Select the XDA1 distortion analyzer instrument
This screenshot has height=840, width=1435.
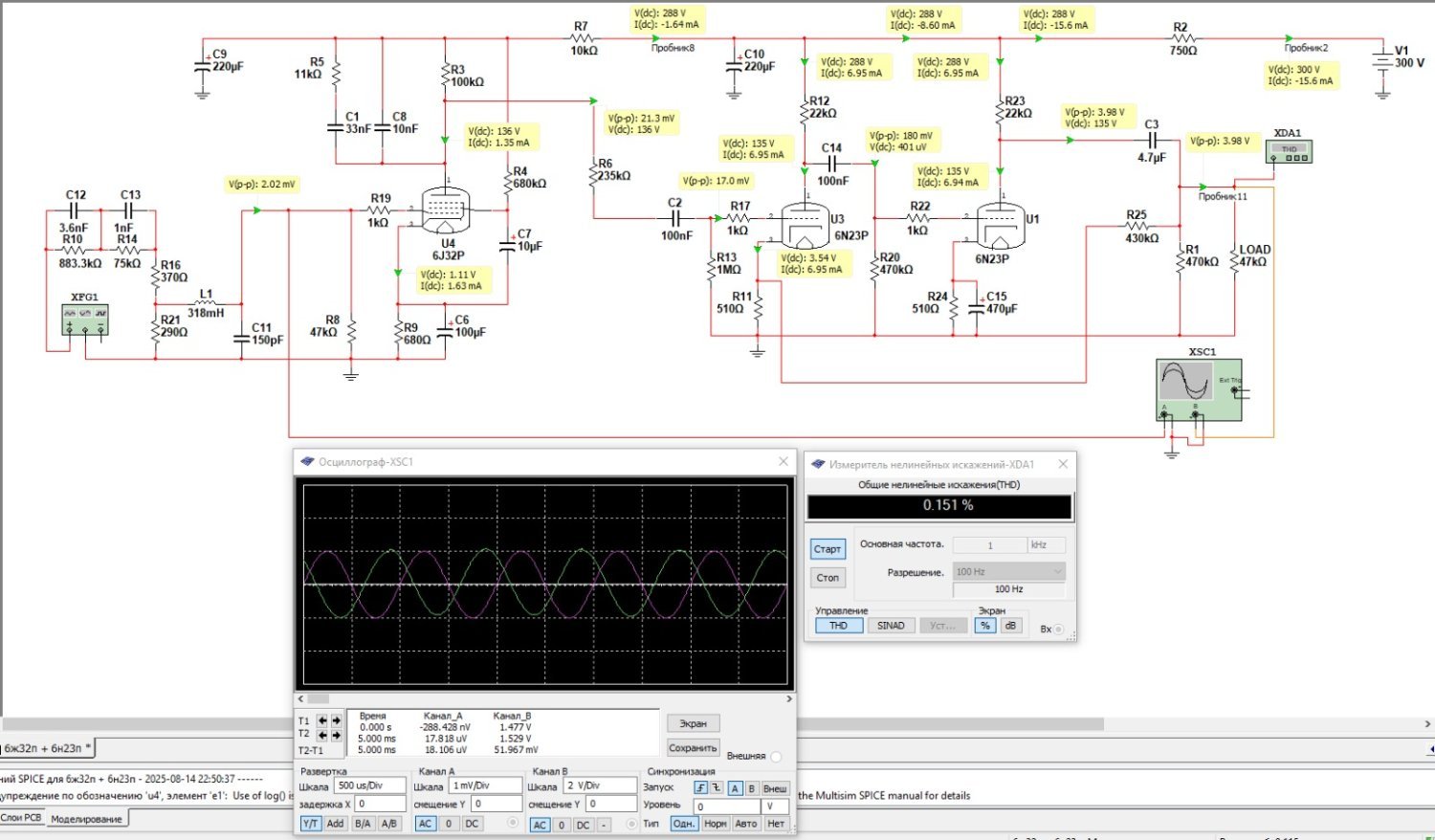1289,151
